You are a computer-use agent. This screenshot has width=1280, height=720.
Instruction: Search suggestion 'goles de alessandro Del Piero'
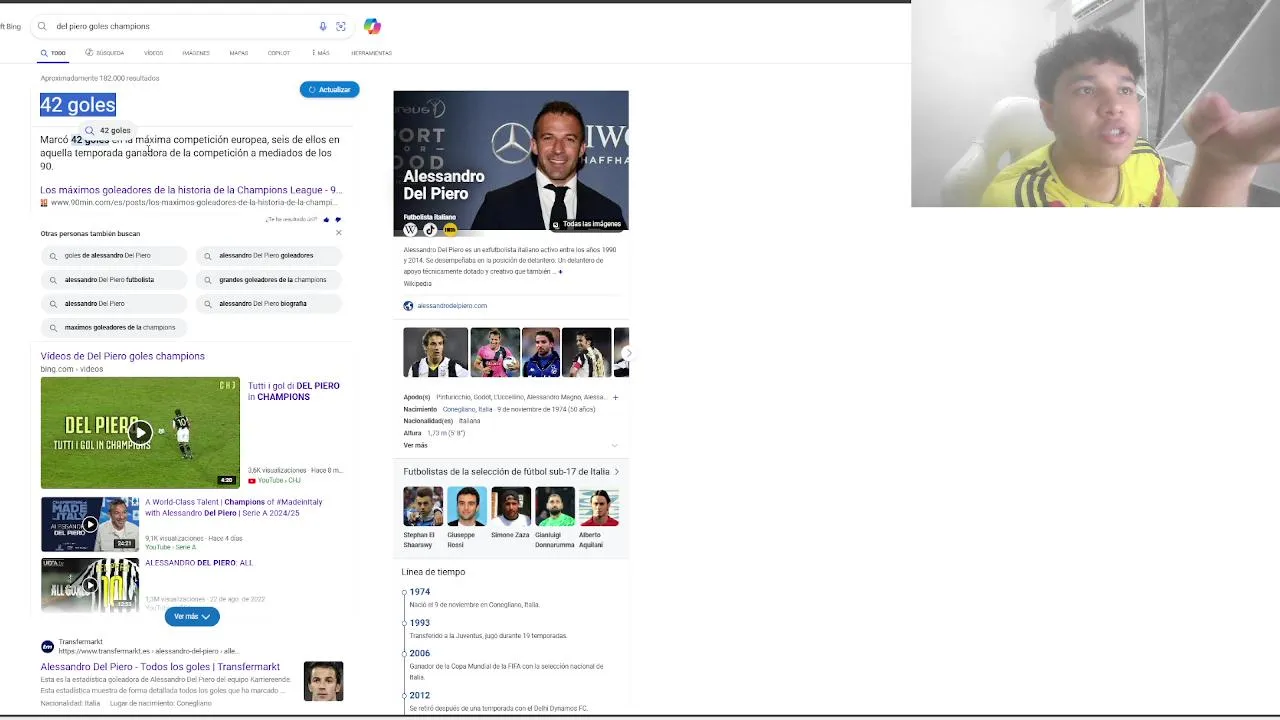point(114,255)
